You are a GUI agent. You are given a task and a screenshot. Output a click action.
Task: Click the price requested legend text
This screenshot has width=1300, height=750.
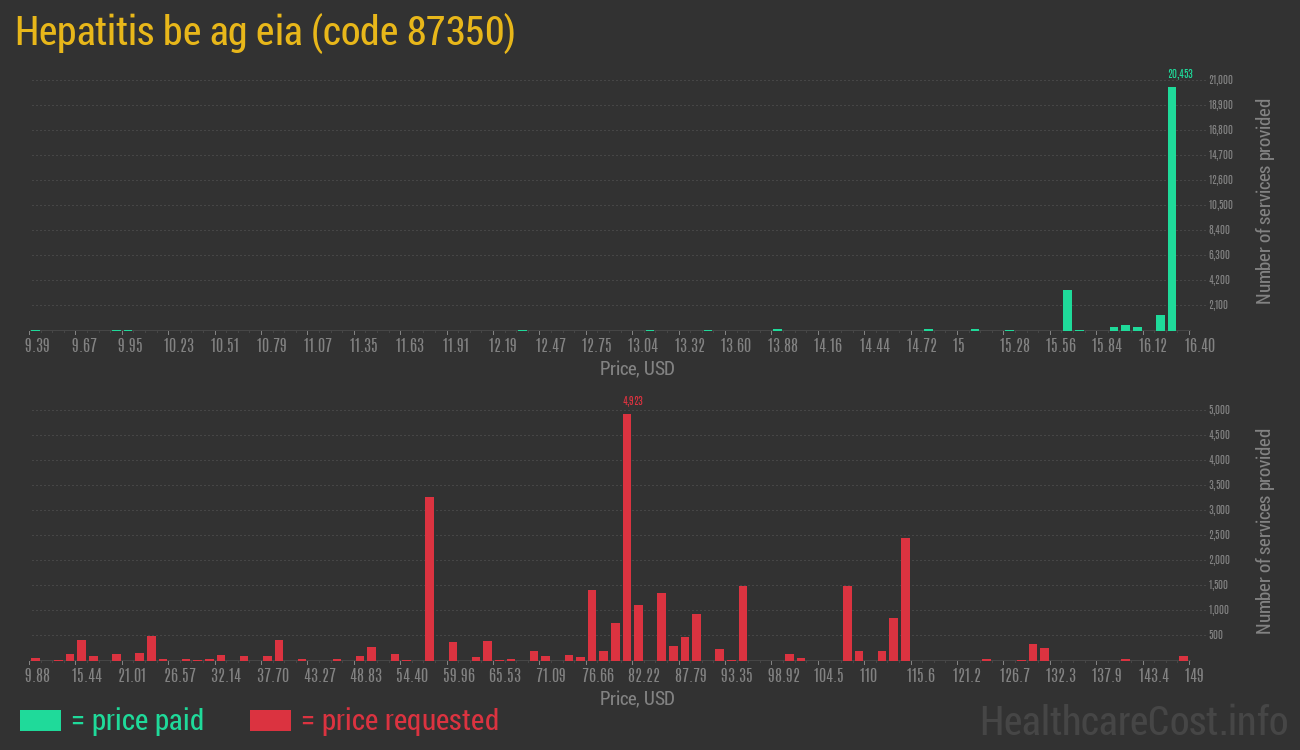[399, 720]
